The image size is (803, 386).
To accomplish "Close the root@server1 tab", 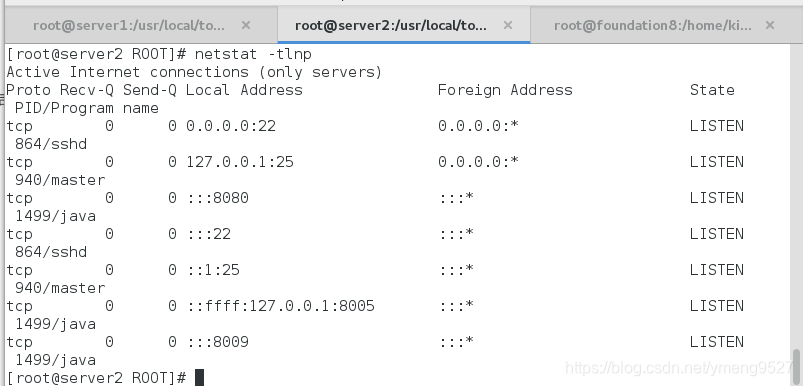I will point(246,25).
